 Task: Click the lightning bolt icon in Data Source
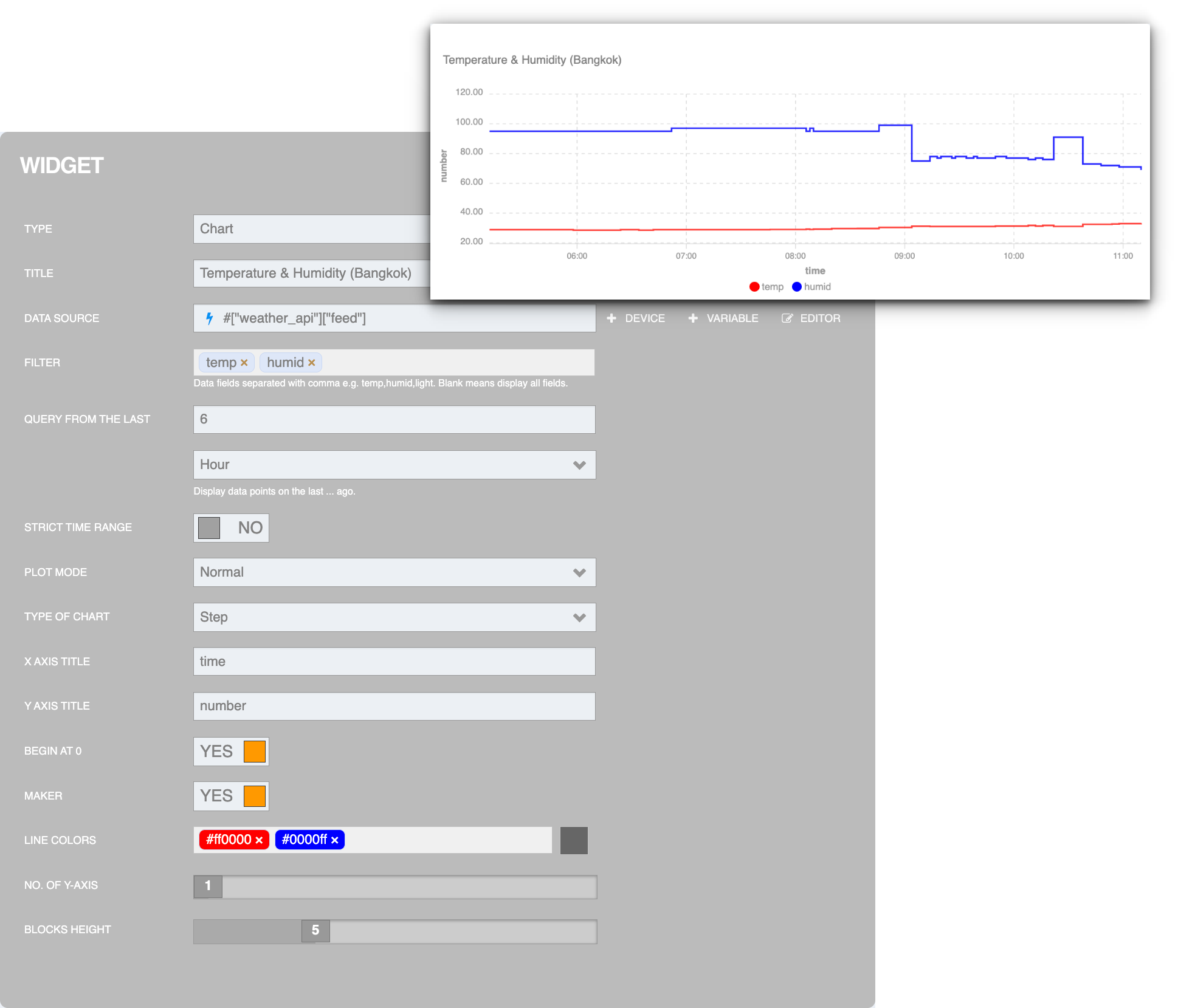pyautogui.click(x=209, y=318)
